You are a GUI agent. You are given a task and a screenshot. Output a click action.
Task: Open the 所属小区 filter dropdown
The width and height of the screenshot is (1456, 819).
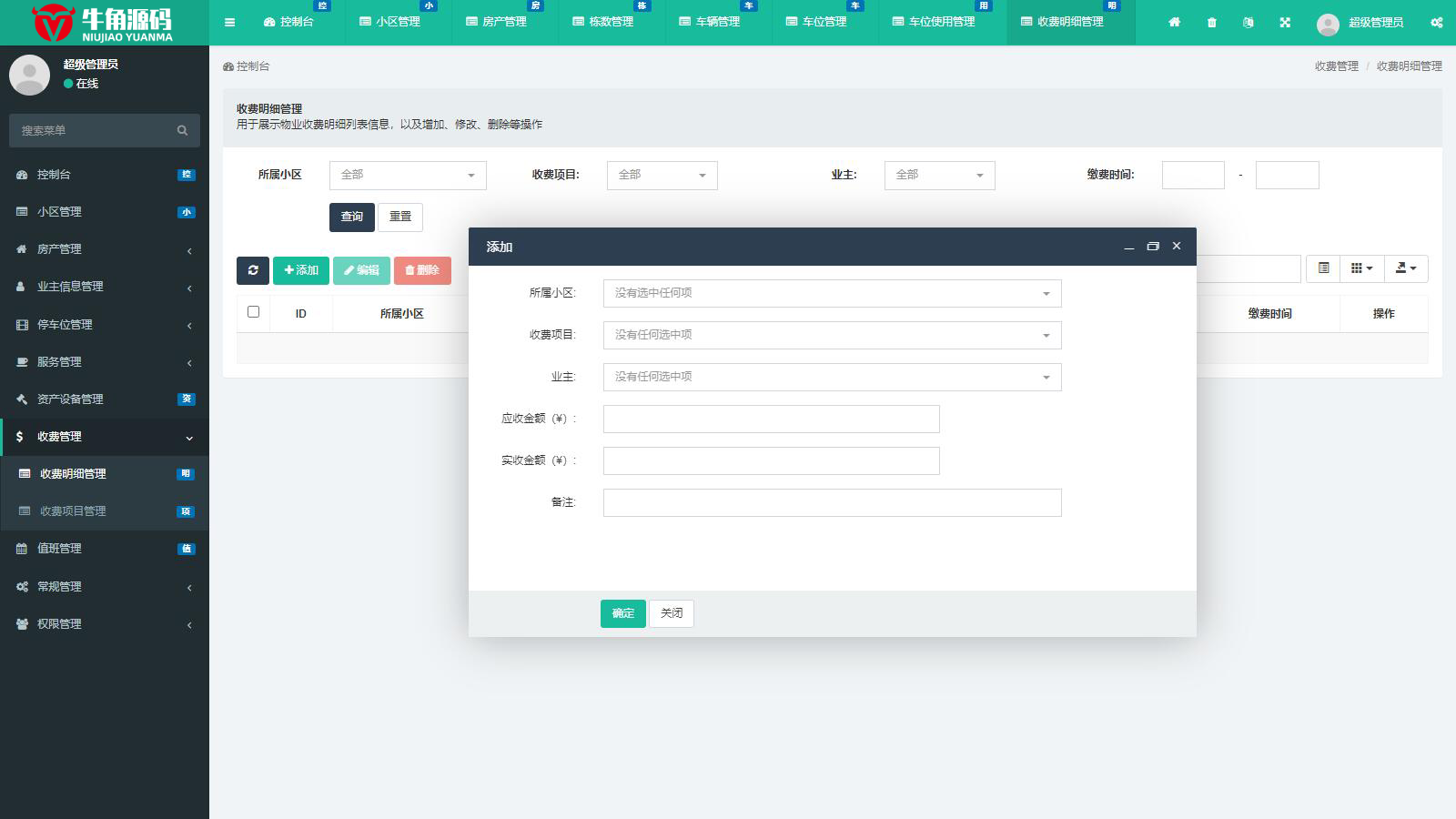[408, 175]
